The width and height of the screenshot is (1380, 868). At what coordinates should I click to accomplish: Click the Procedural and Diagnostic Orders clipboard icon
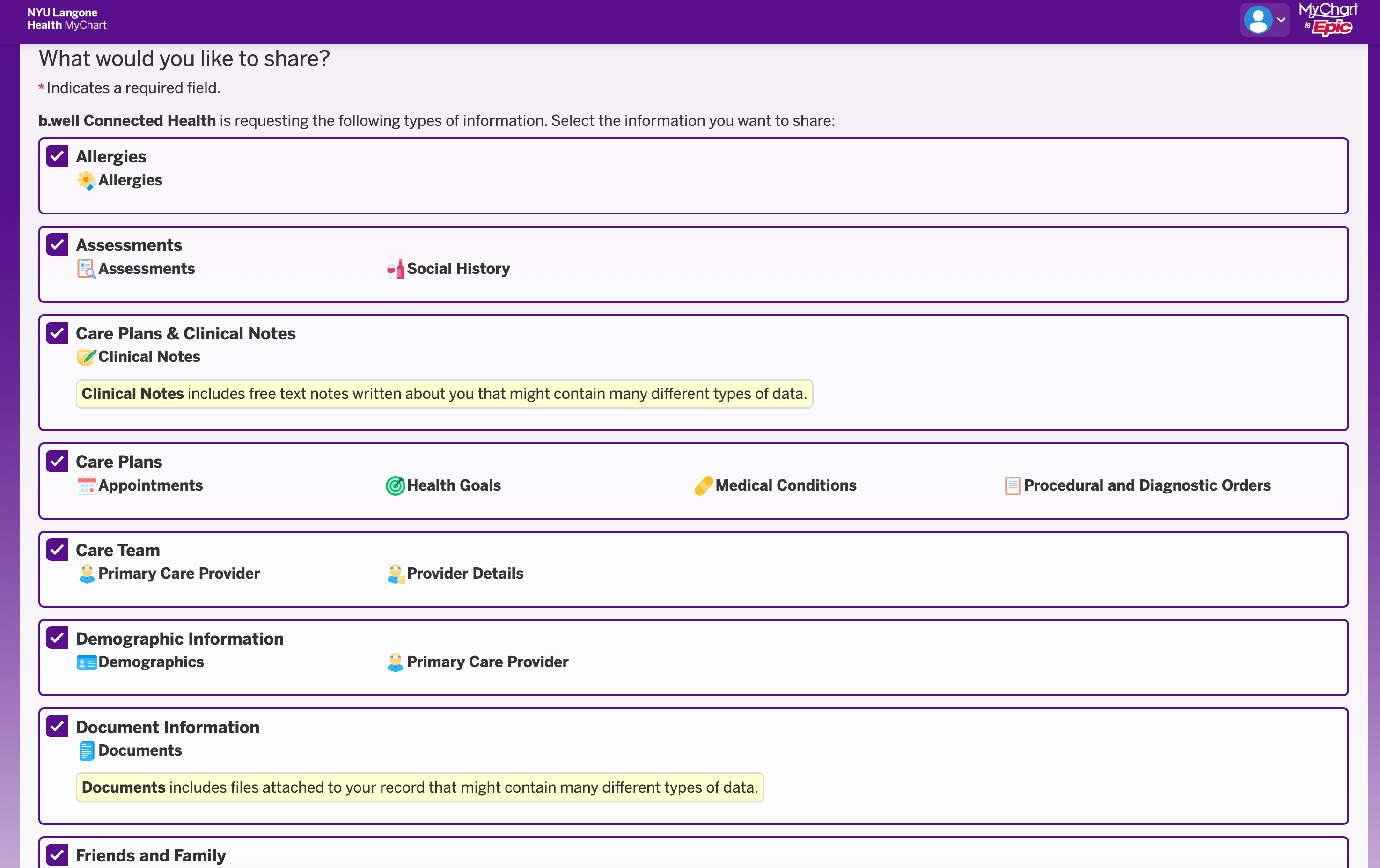[x=1012, y=485]
